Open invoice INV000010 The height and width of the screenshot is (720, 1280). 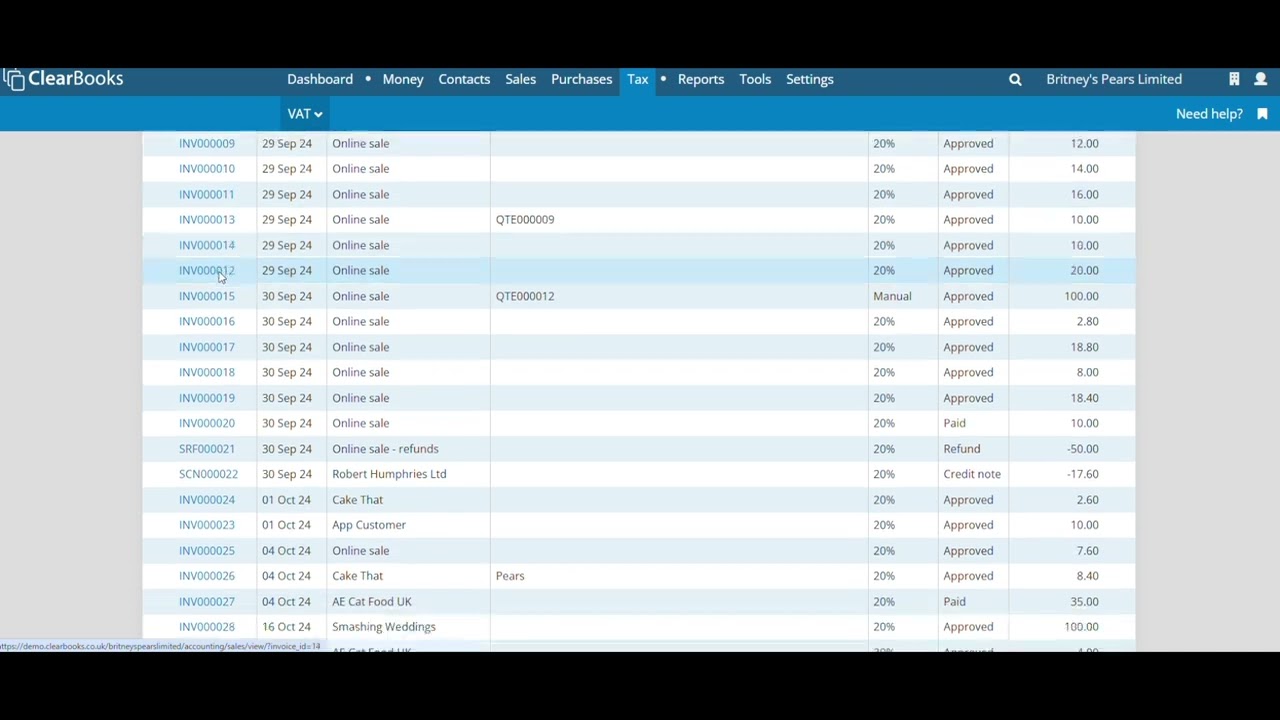pyautogui.click(x=207, y=169)
